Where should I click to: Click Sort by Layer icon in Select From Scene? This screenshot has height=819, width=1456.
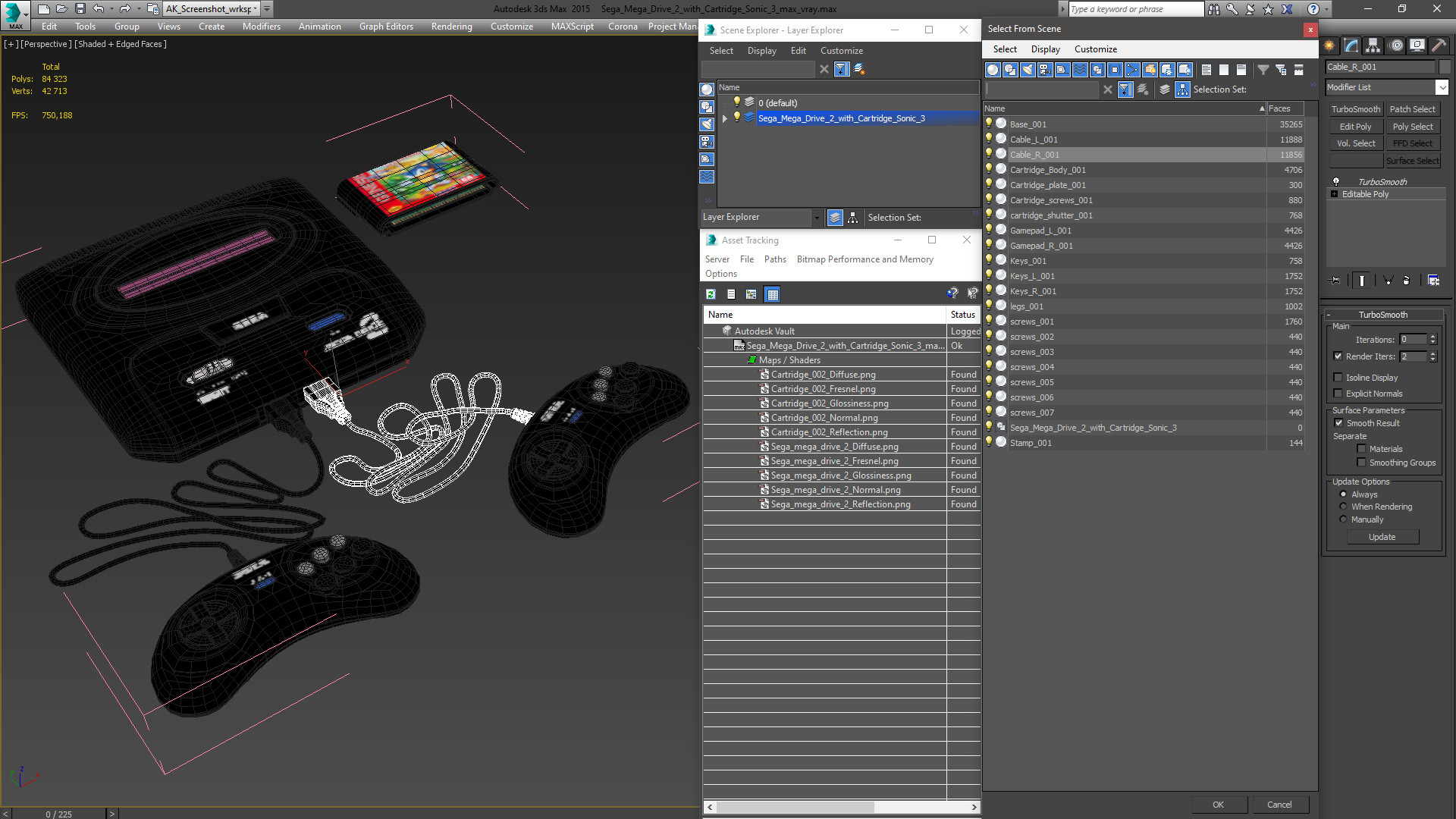1165,89
